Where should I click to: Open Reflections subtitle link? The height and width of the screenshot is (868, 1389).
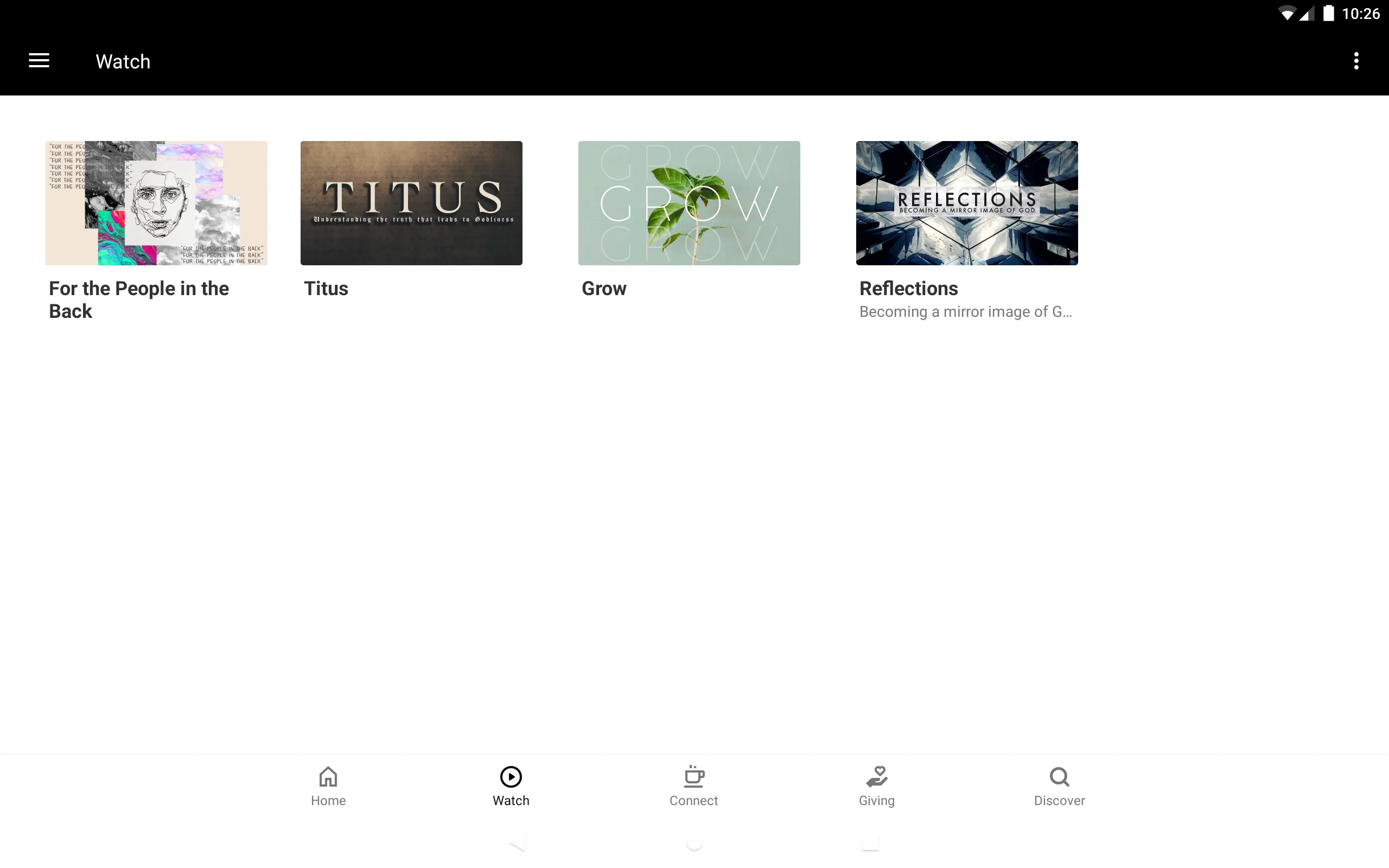[x=965, y=311]
